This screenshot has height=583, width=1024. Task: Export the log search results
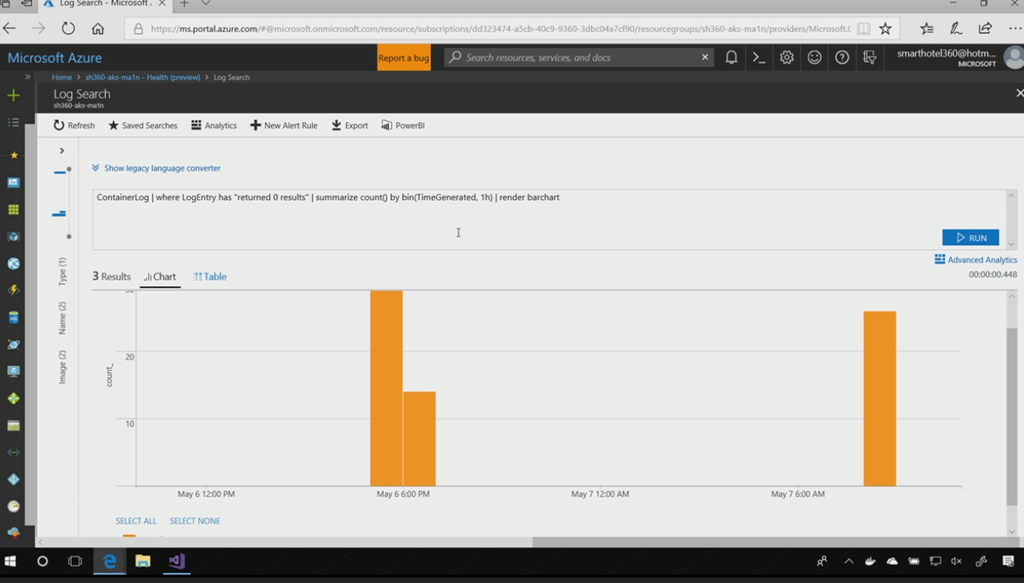(350, 126)
